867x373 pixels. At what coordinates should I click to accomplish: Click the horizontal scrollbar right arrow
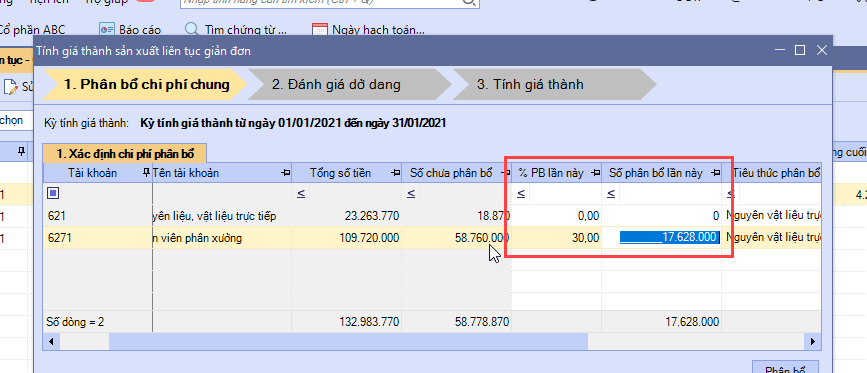click(813, 342)
